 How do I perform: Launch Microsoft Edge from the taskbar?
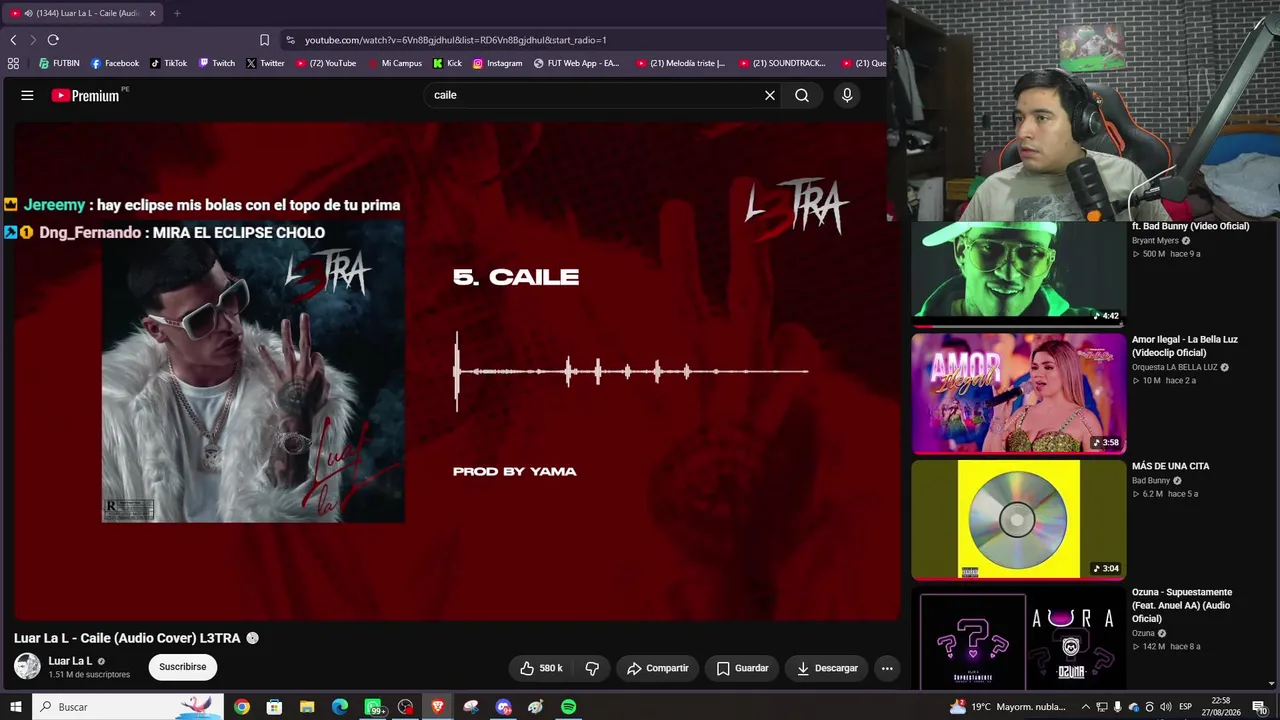pos(340,707)
